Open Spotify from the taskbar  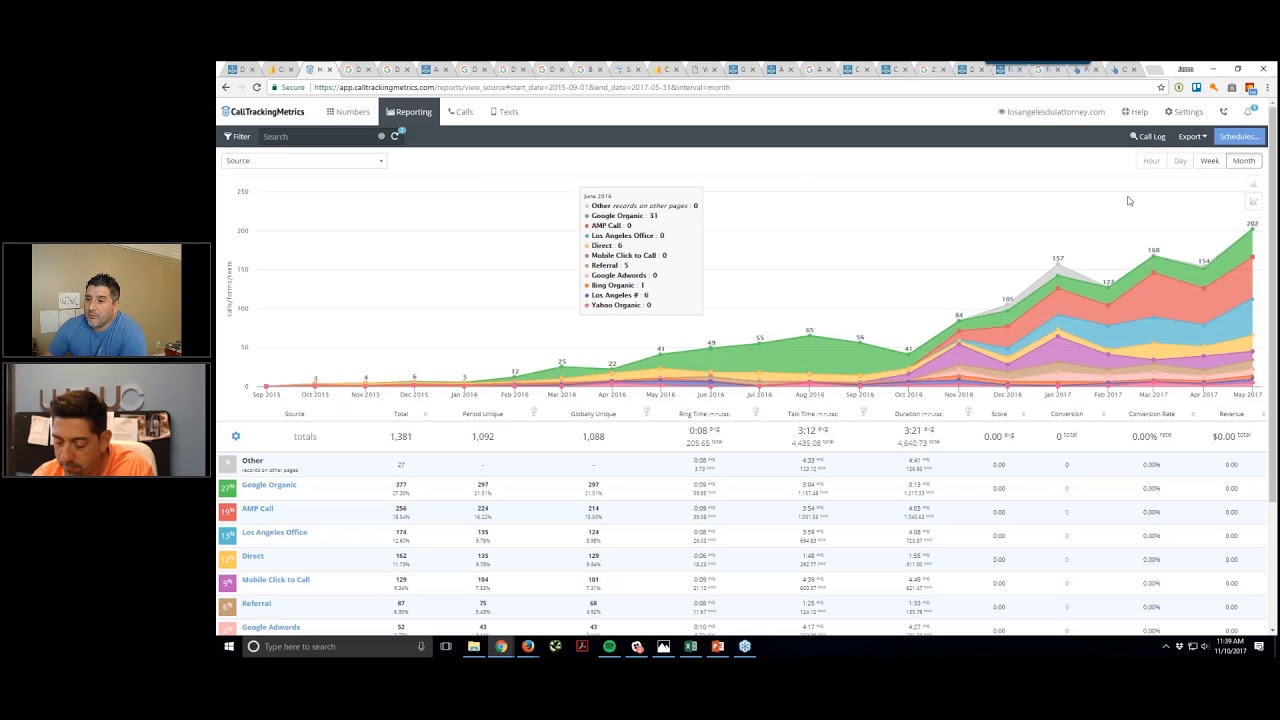click(609, 647)
